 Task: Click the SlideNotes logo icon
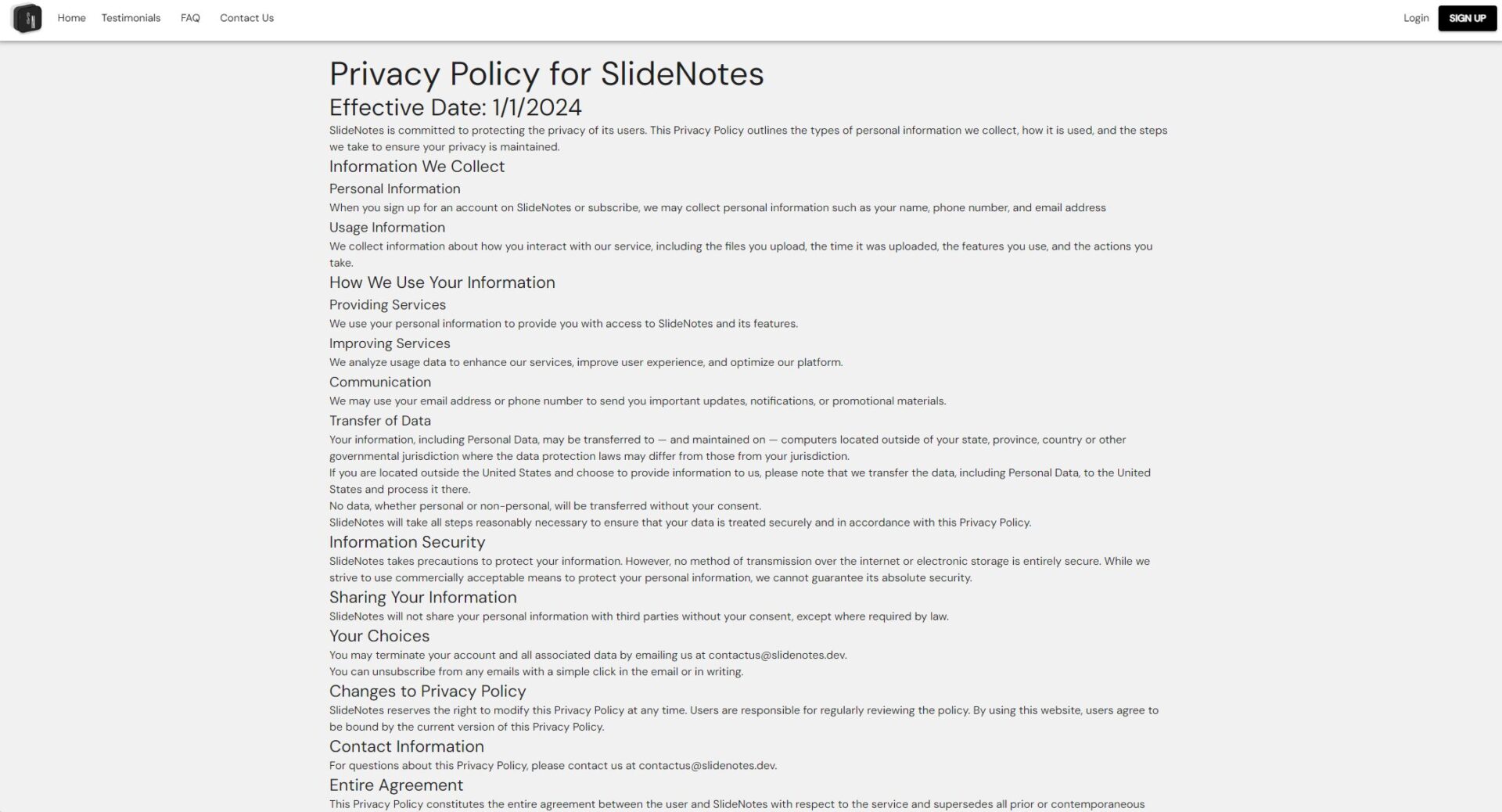pyautogui.click(x=27, y=18)
